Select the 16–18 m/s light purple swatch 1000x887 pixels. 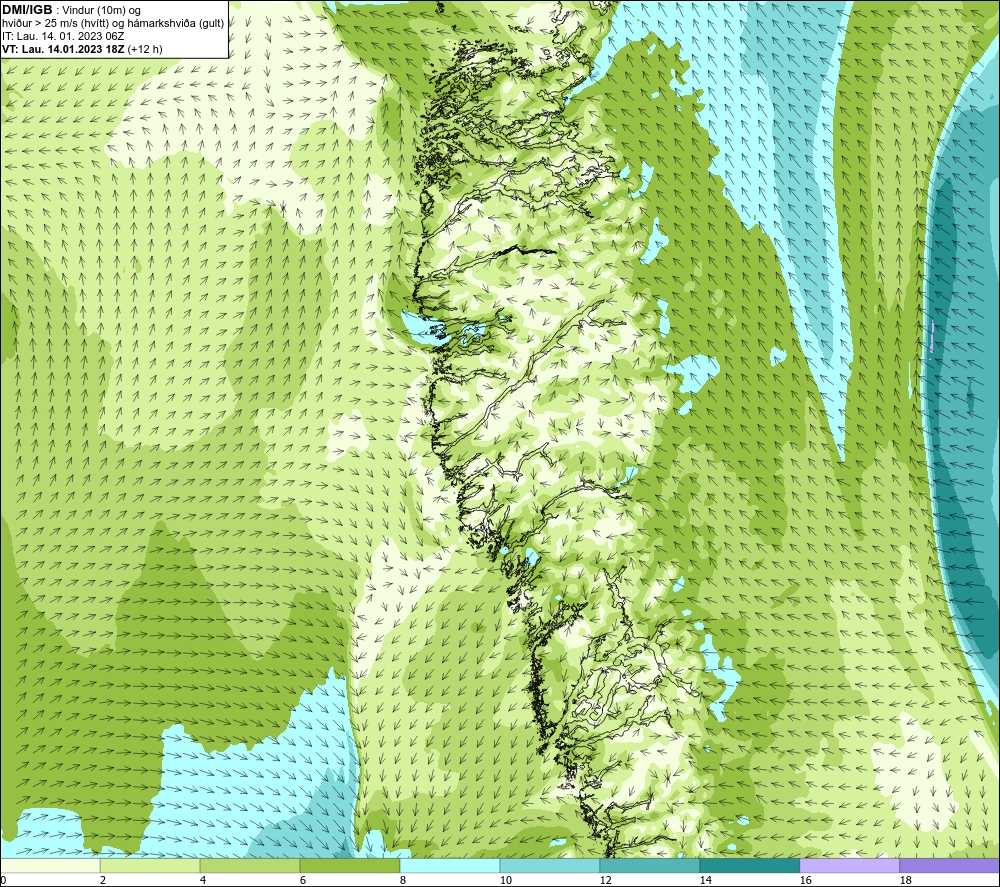point(849,866)
